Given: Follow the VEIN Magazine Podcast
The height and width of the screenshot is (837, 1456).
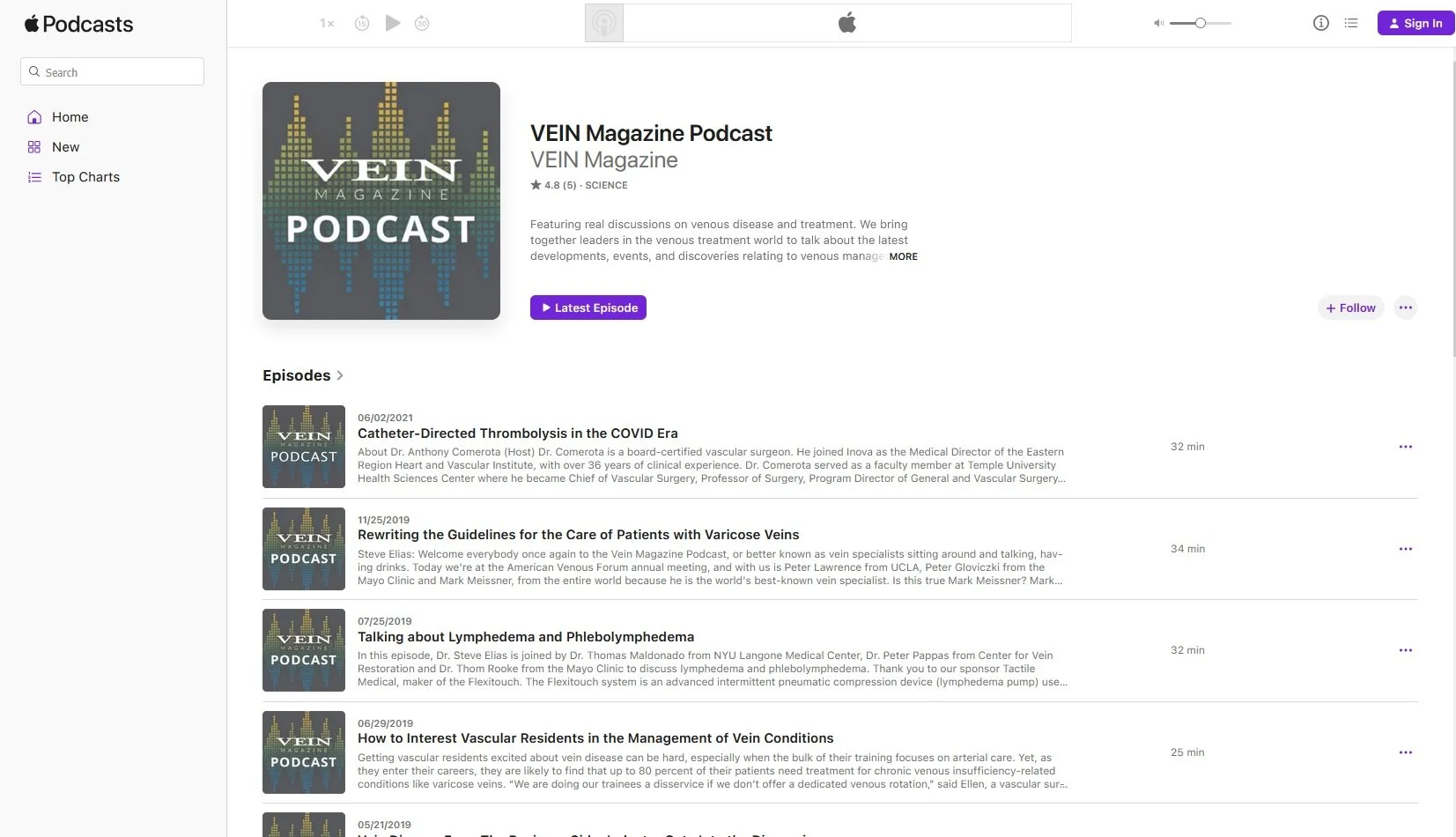Looking at the screenshot, I should click(1350, 307).
